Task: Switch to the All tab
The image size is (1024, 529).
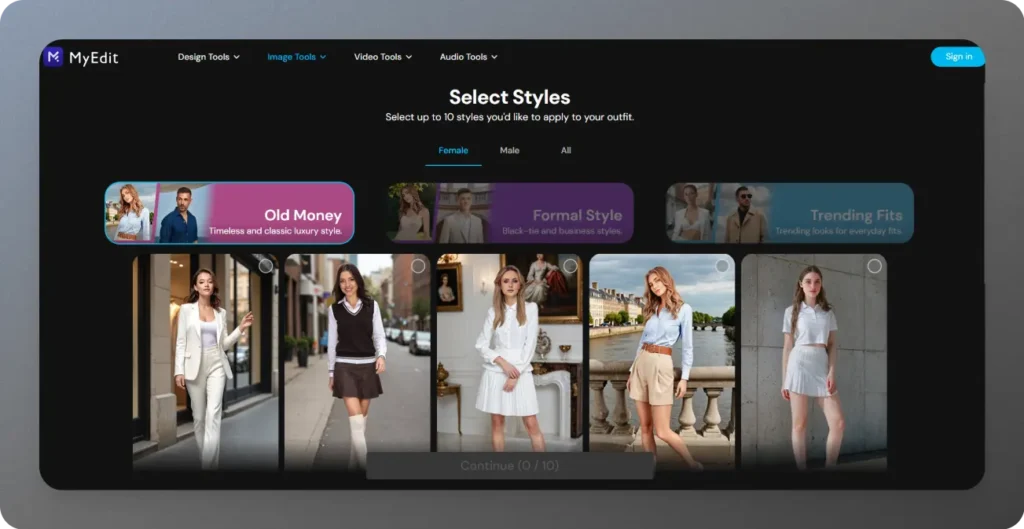Action: point(566,151)
